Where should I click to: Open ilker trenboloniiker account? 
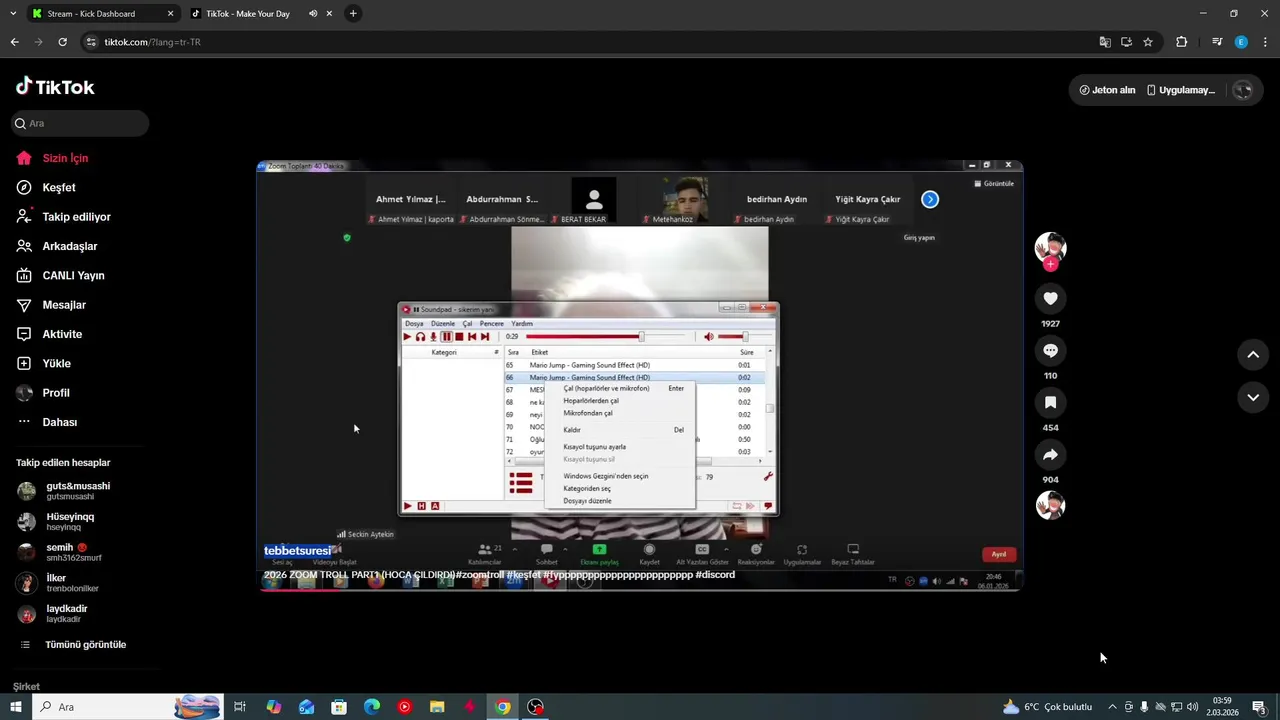pyautogui.click(x=58, y=583)
